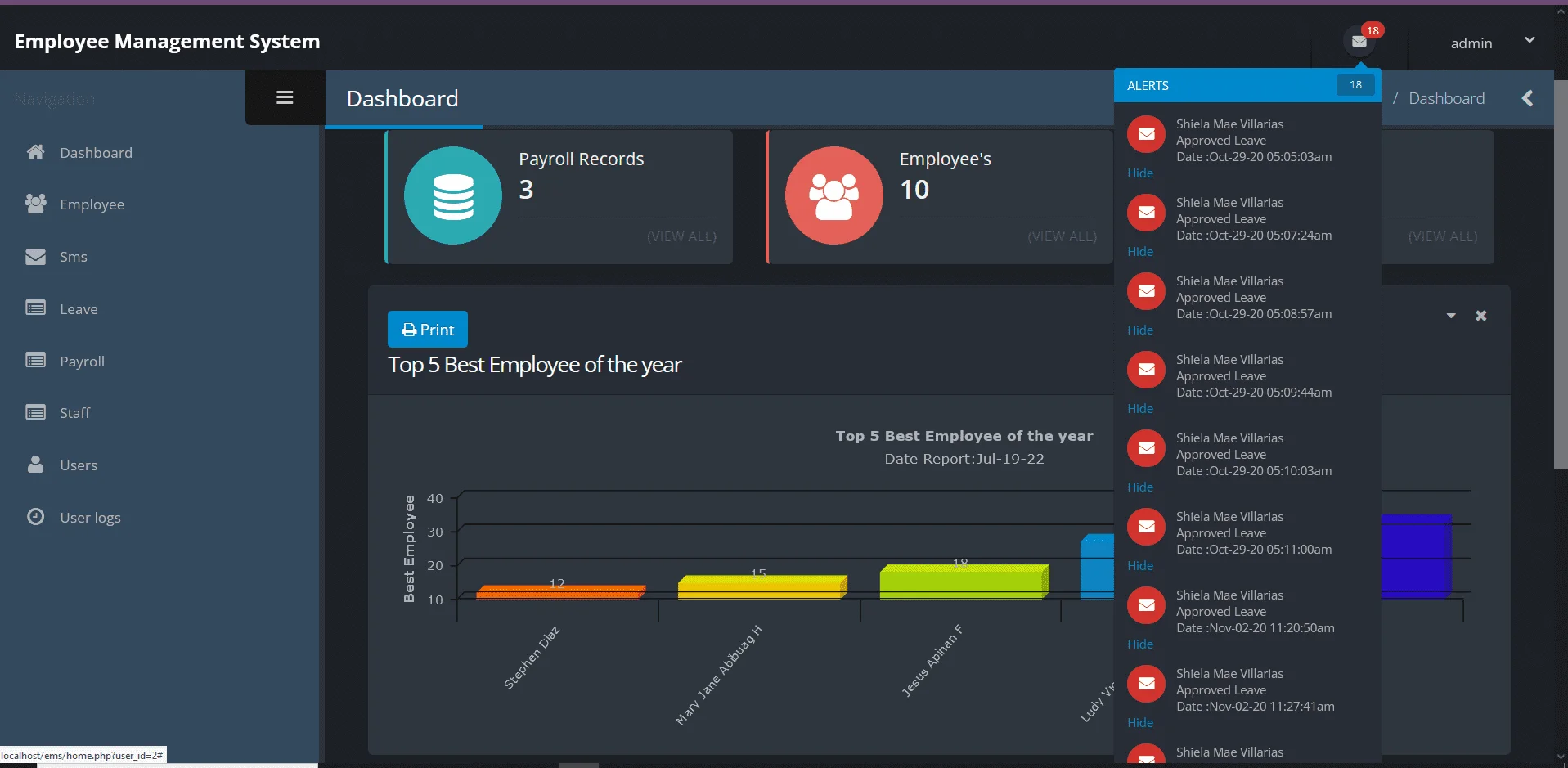Click the Leave list icon in sidebar
1568x768 pixels.
[35, 308]
